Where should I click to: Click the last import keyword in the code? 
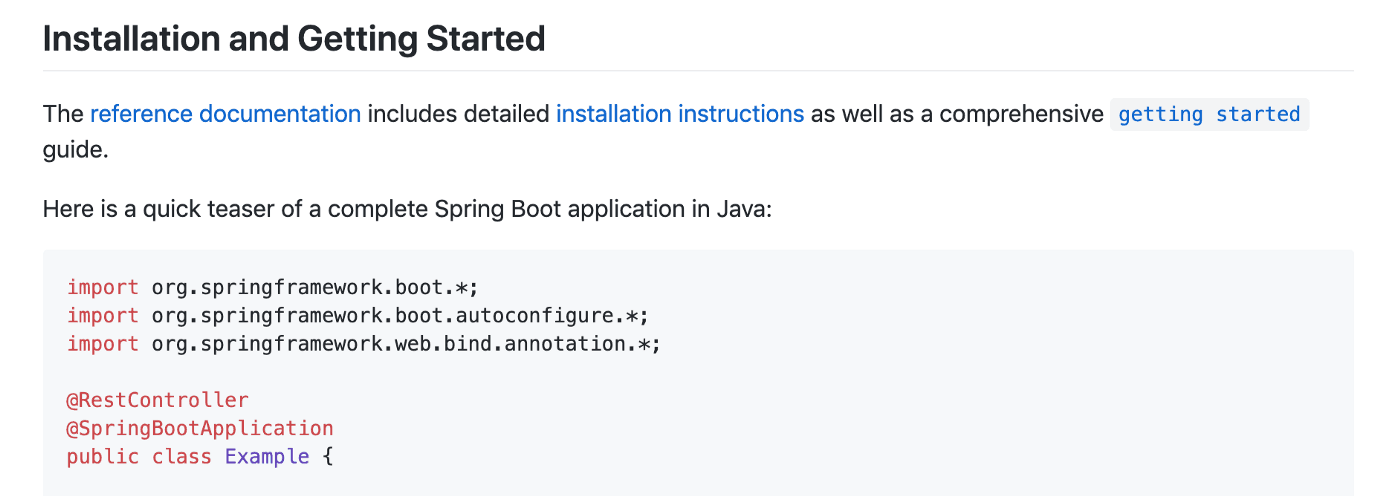click(103, 344)
